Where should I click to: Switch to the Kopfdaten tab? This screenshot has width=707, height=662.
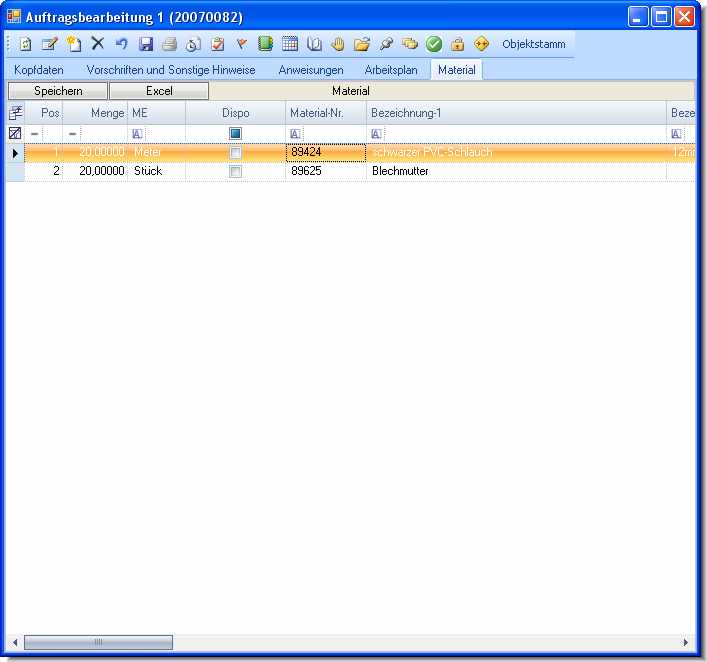tap(39, 70)
